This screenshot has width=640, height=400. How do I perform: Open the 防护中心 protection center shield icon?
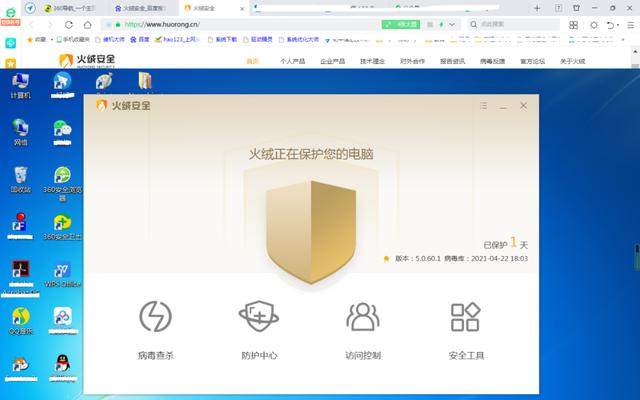click(x=259, y=316)
